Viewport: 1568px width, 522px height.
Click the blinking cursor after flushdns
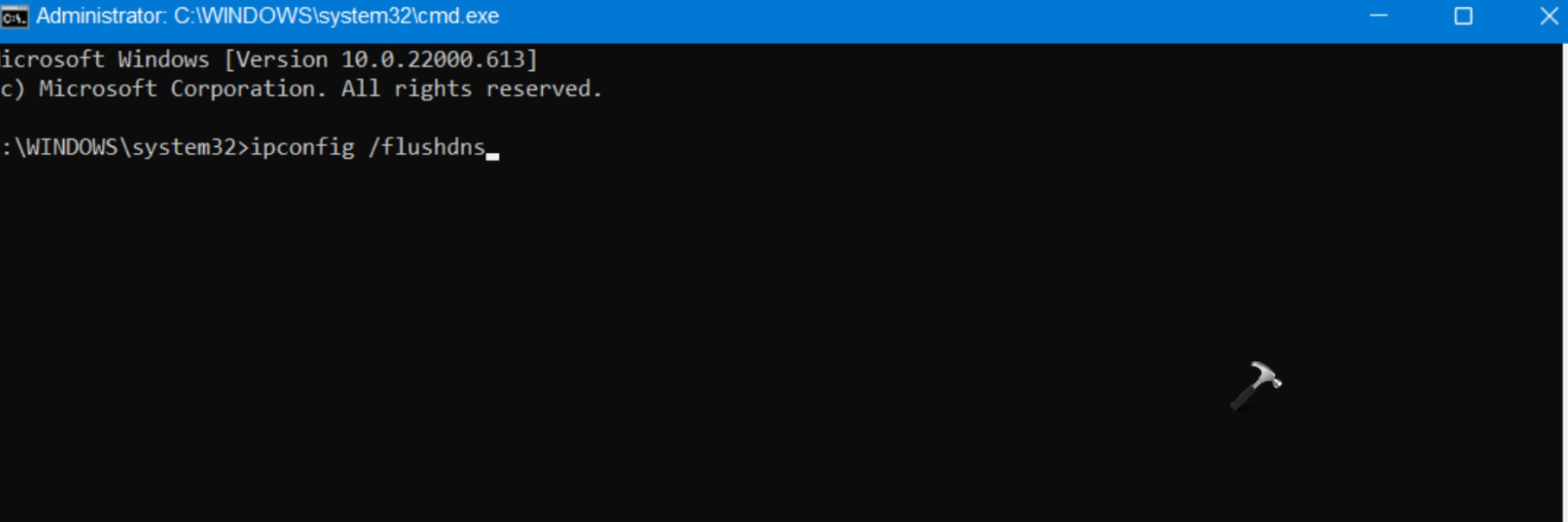(493, 154)
